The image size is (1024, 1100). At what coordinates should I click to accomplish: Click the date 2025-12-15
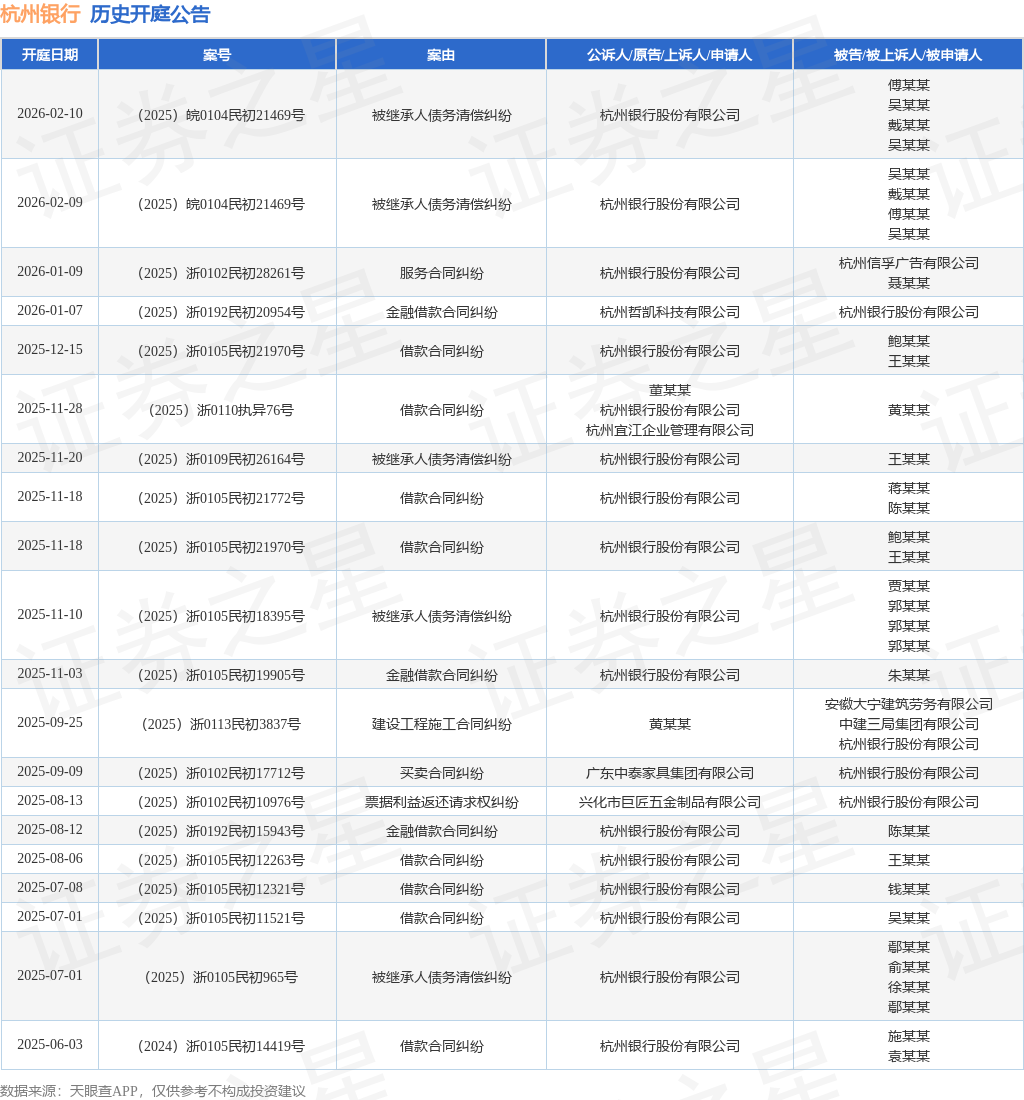pos(50,349)
